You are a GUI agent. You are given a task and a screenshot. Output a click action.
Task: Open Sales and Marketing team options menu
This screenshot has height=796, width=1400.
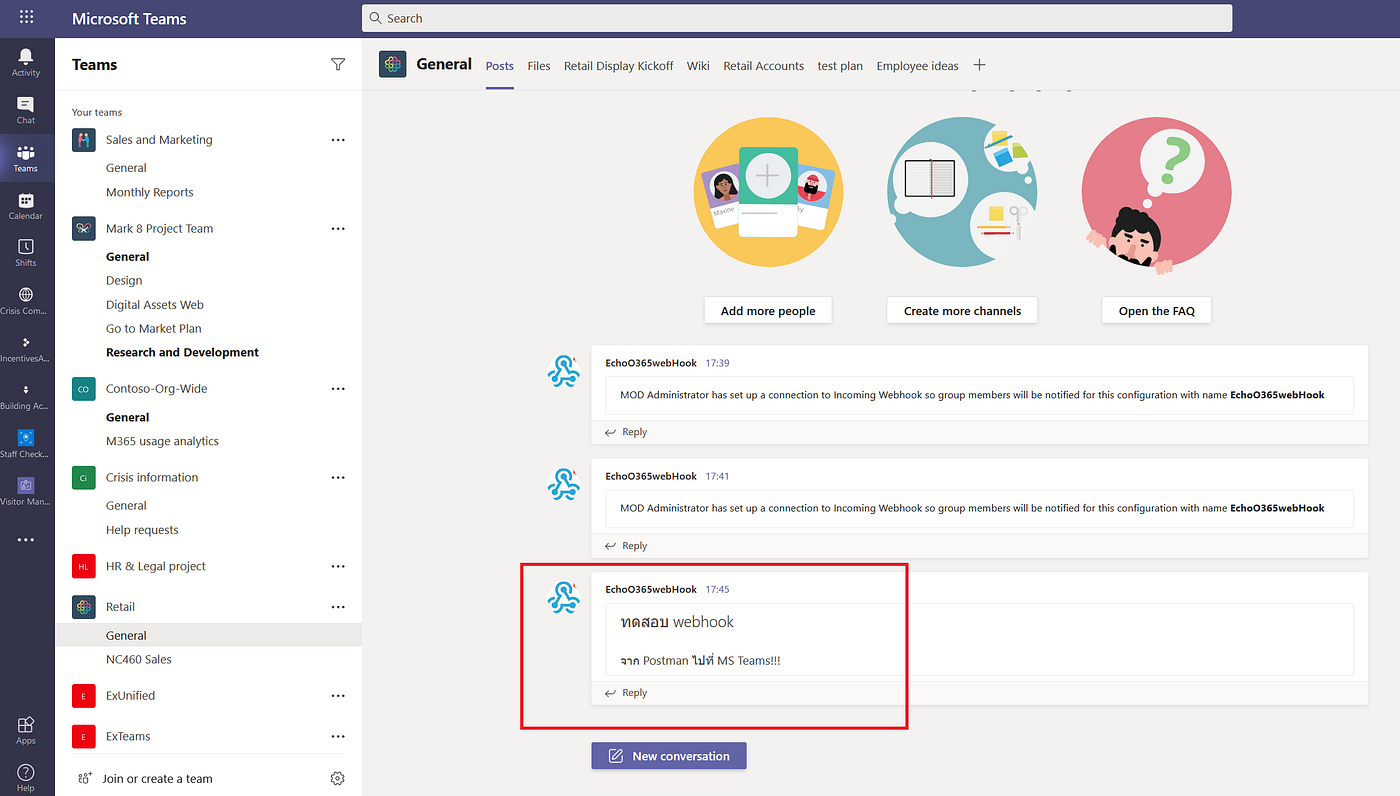[338, 139]
